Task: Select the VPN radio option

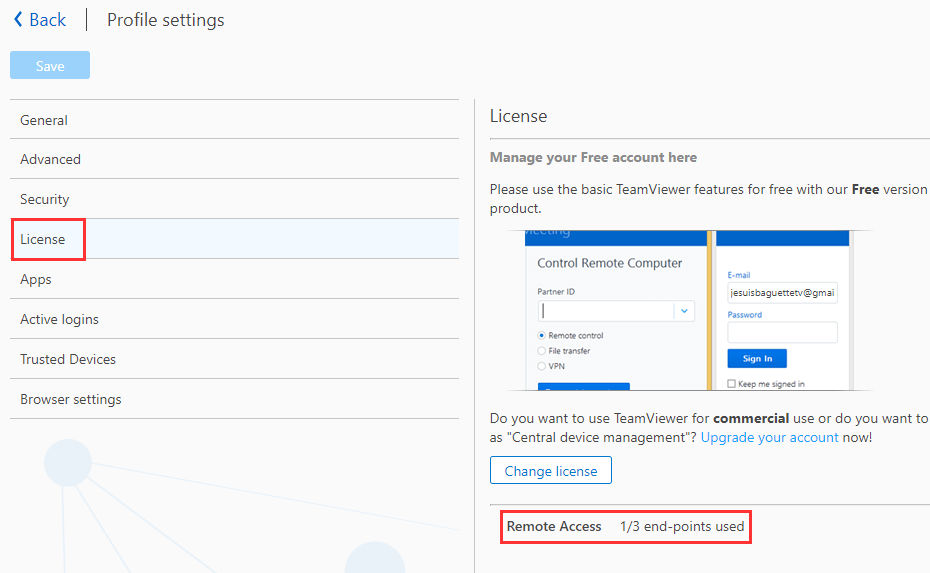Action: [x=541, y=366]
